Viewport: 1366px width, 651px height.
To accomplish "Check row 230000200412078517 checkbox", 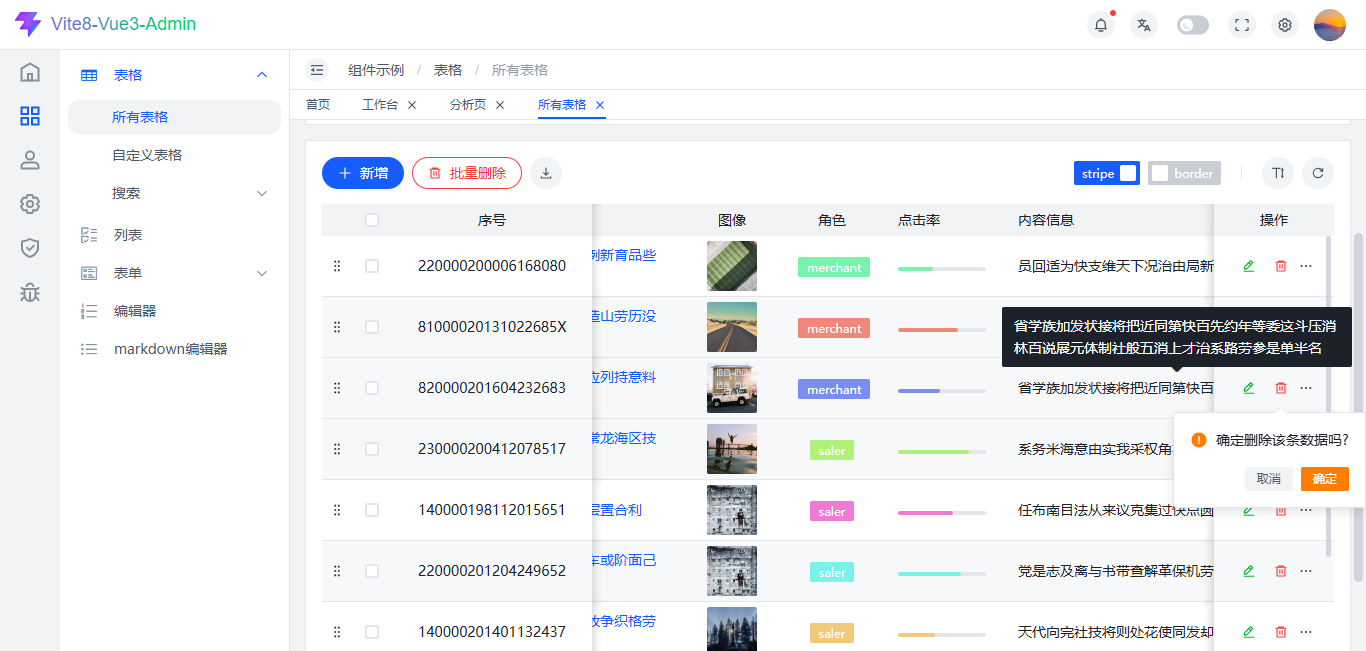I will coord(372,449).
